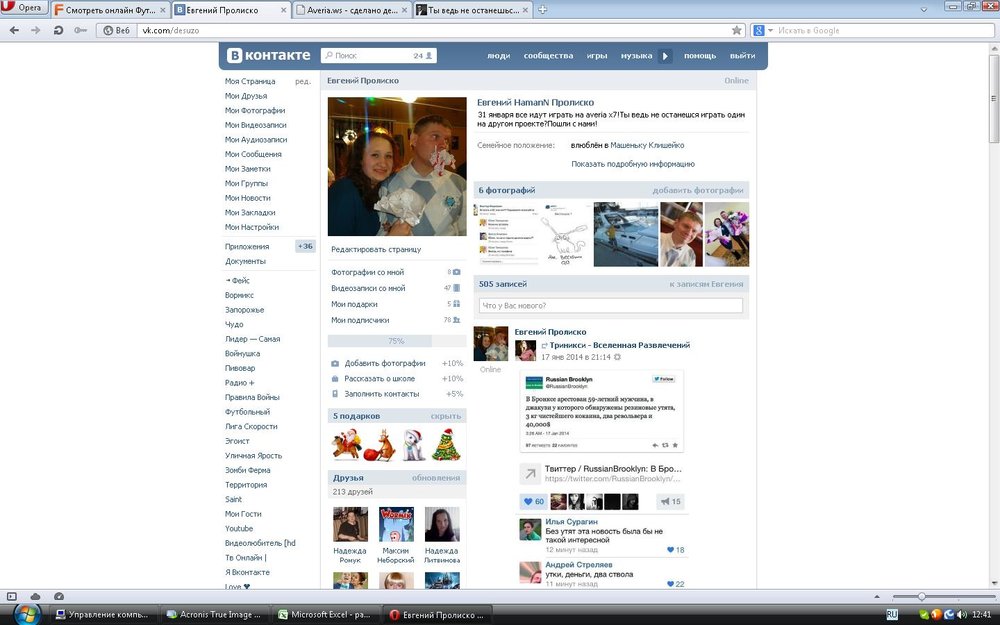The width and height of the screenshot is (1000, 625).
Task: Click the music play button in the header
Action: point(666,56)
